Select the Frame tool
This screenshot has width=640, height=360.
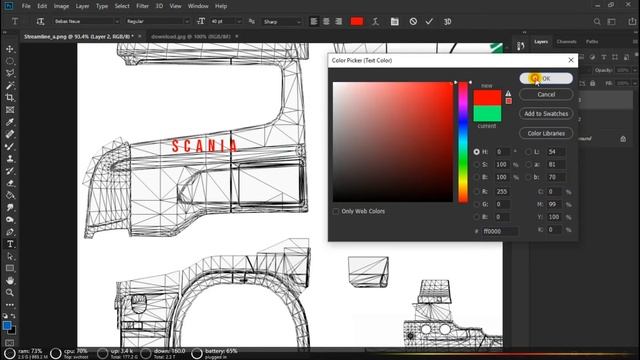tap(10, 110)
